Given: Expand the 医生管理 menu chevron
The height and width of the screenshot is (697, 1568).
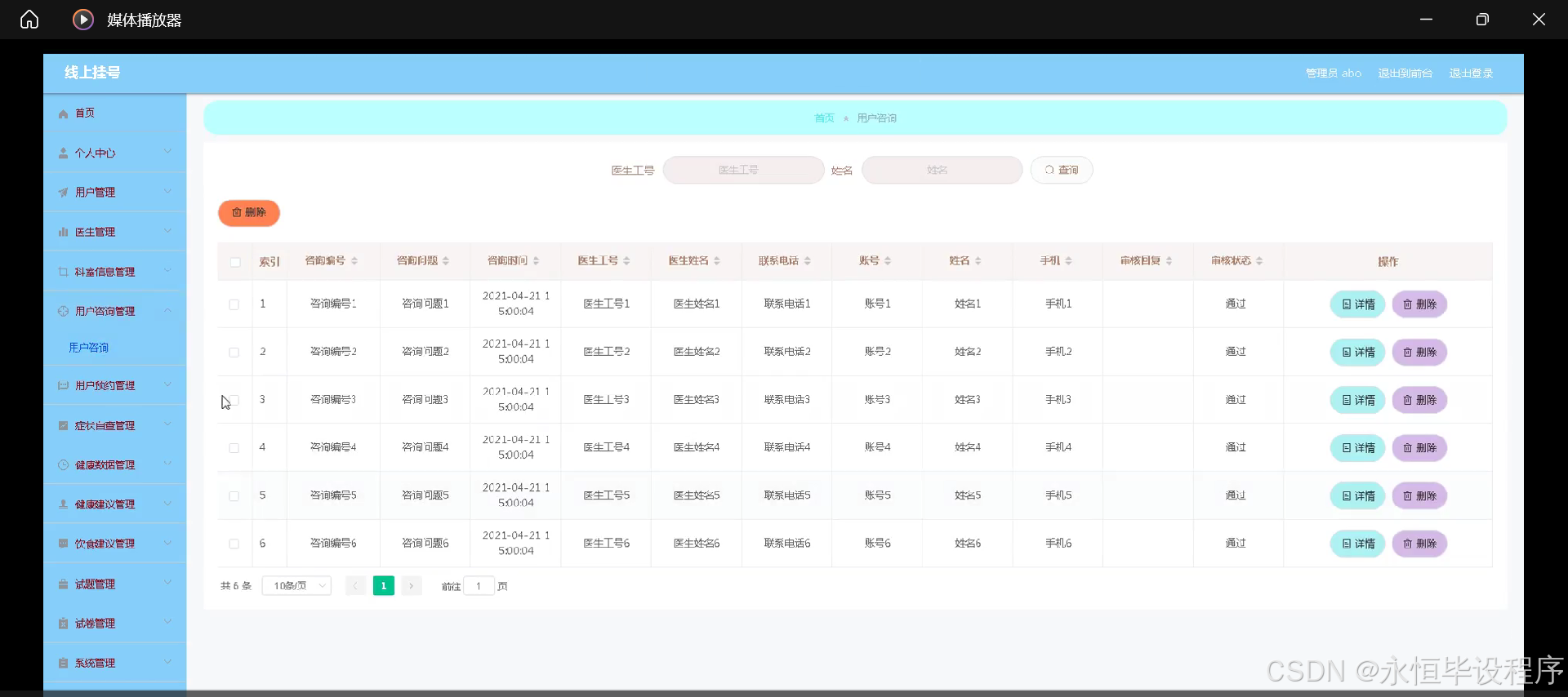Looking at the screenshot, I should [167, 231].
